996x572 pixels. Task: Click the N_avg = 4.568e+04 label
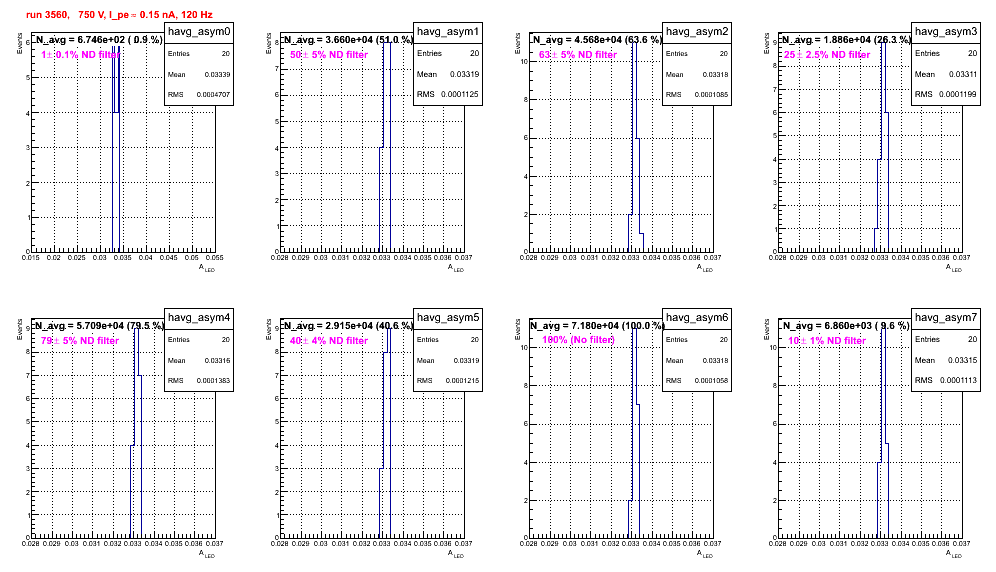[x=597, y=40]
